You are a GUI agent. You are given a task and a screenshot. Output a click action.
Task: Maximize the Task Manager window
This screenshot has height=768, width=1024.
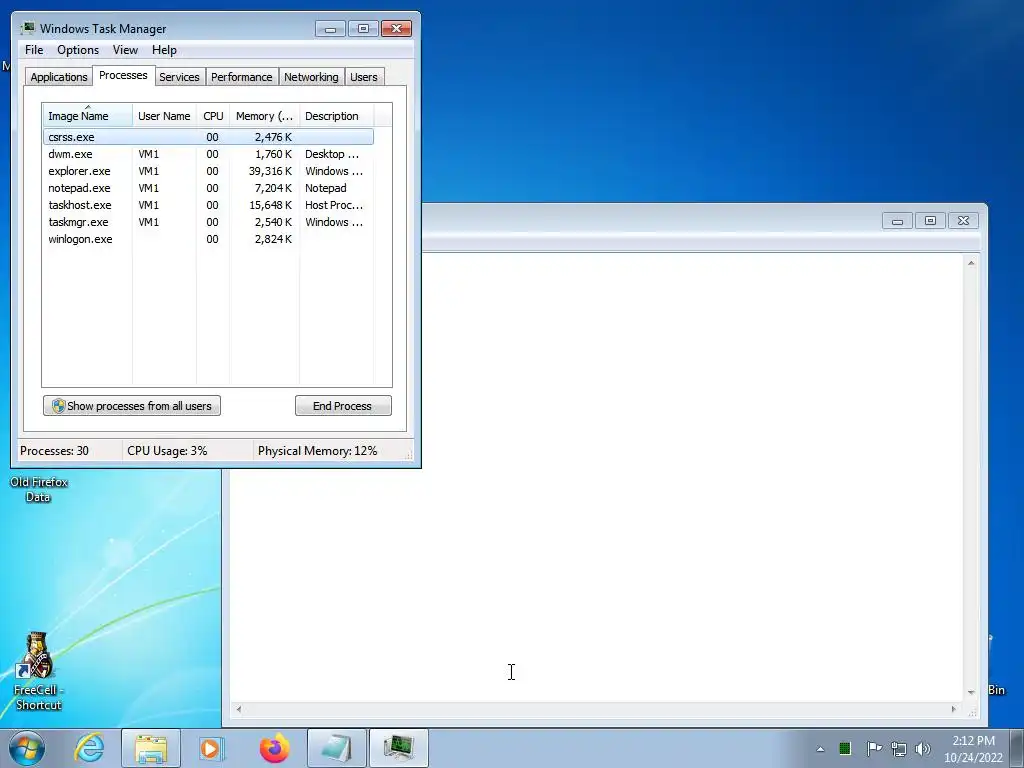[x=363, y=29]
